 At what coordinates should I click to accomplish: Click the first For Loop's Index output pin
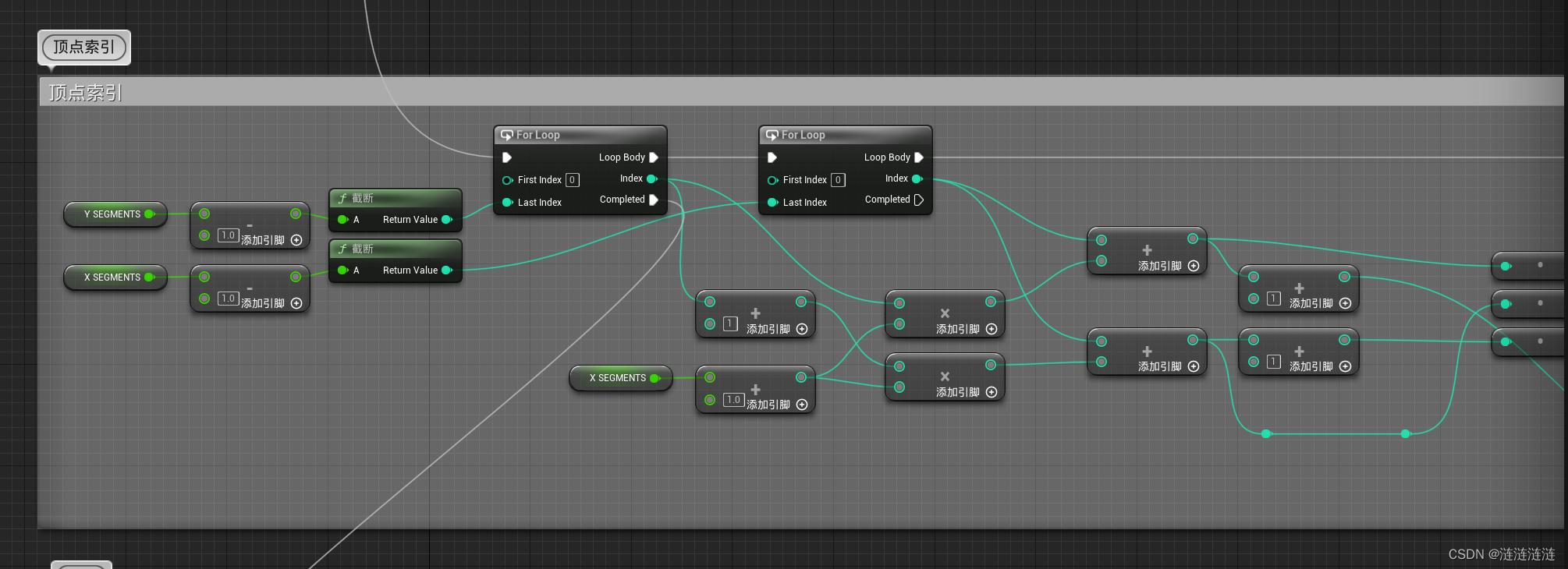click(x=652, y=178)
